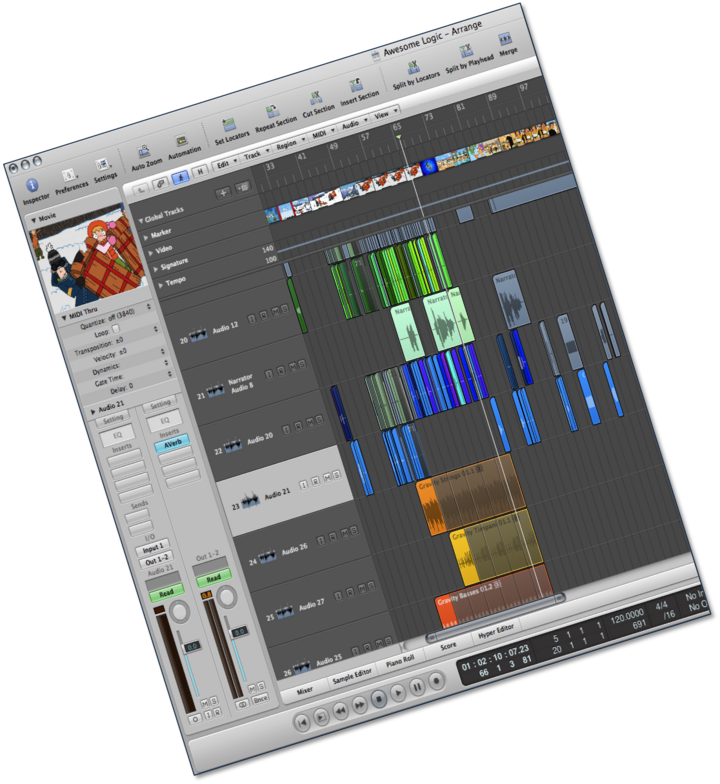The height and width of the screenshot is (784, 720).
Task: Click the Set Locators icon
Action: click(x=228, y=125)
